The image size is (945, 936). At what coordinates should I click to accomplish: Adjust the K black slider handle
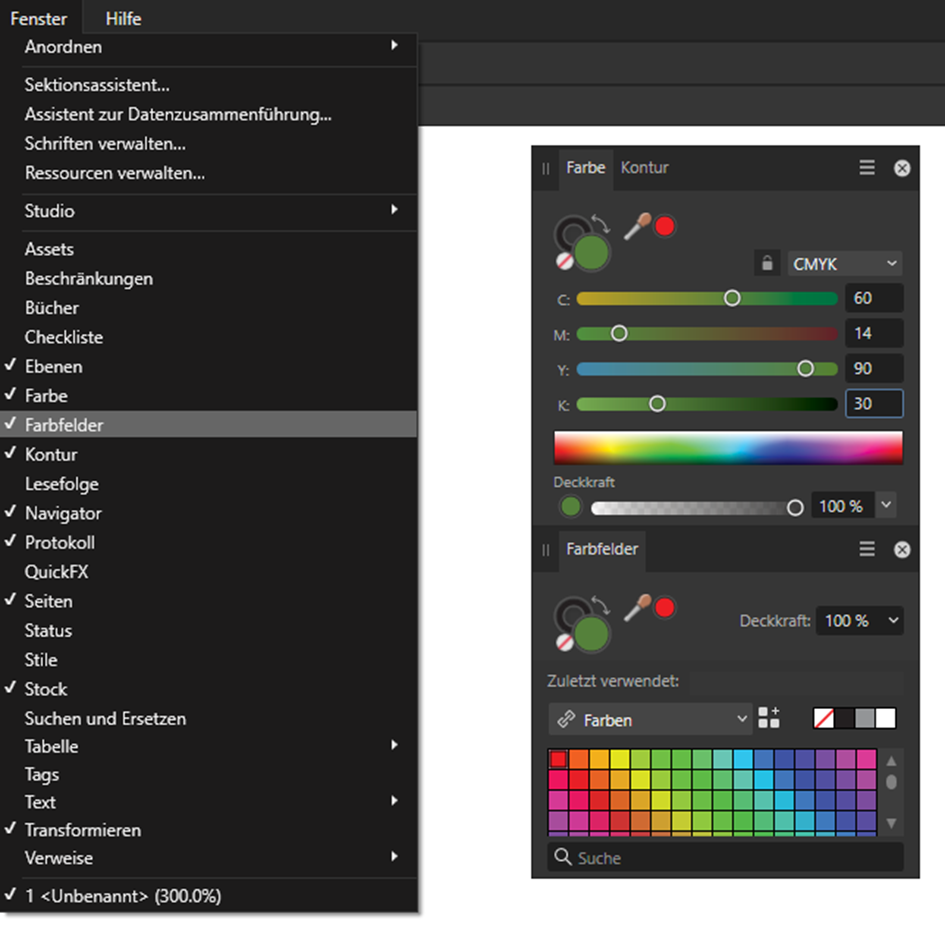[x=657, y=403]
